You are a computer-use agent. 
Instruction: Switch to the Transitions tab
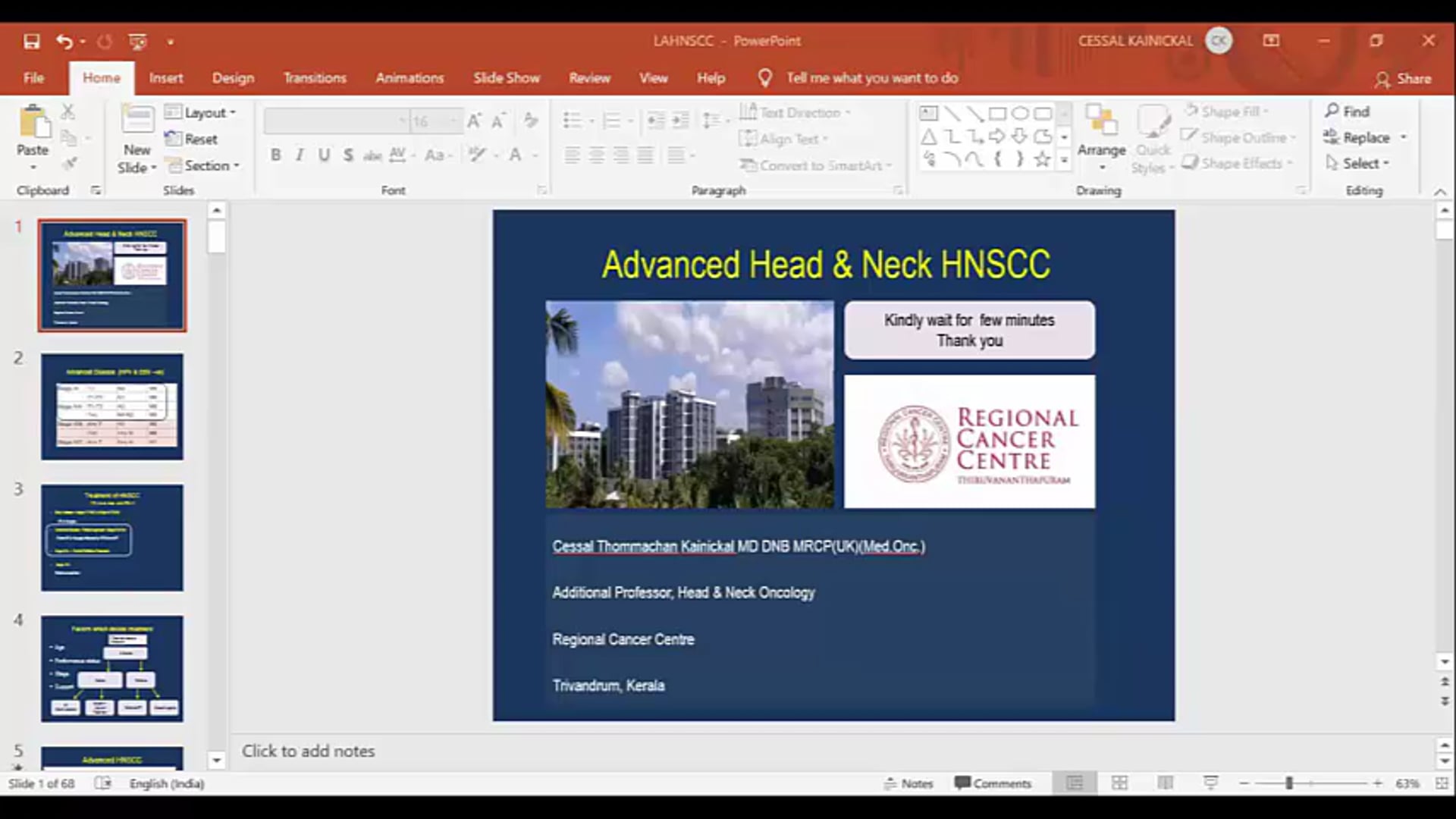point(315,77)
